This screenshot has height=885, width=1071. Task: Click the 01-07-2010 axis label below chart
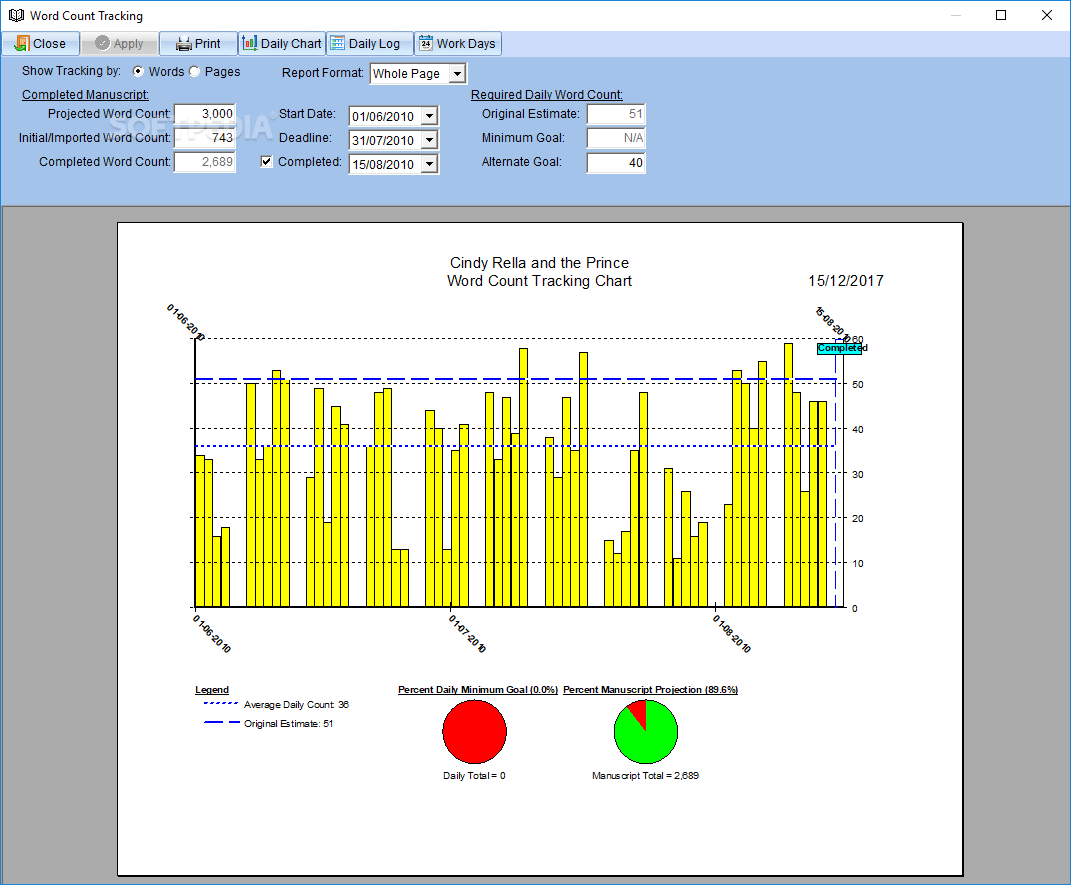click(467, 634)
